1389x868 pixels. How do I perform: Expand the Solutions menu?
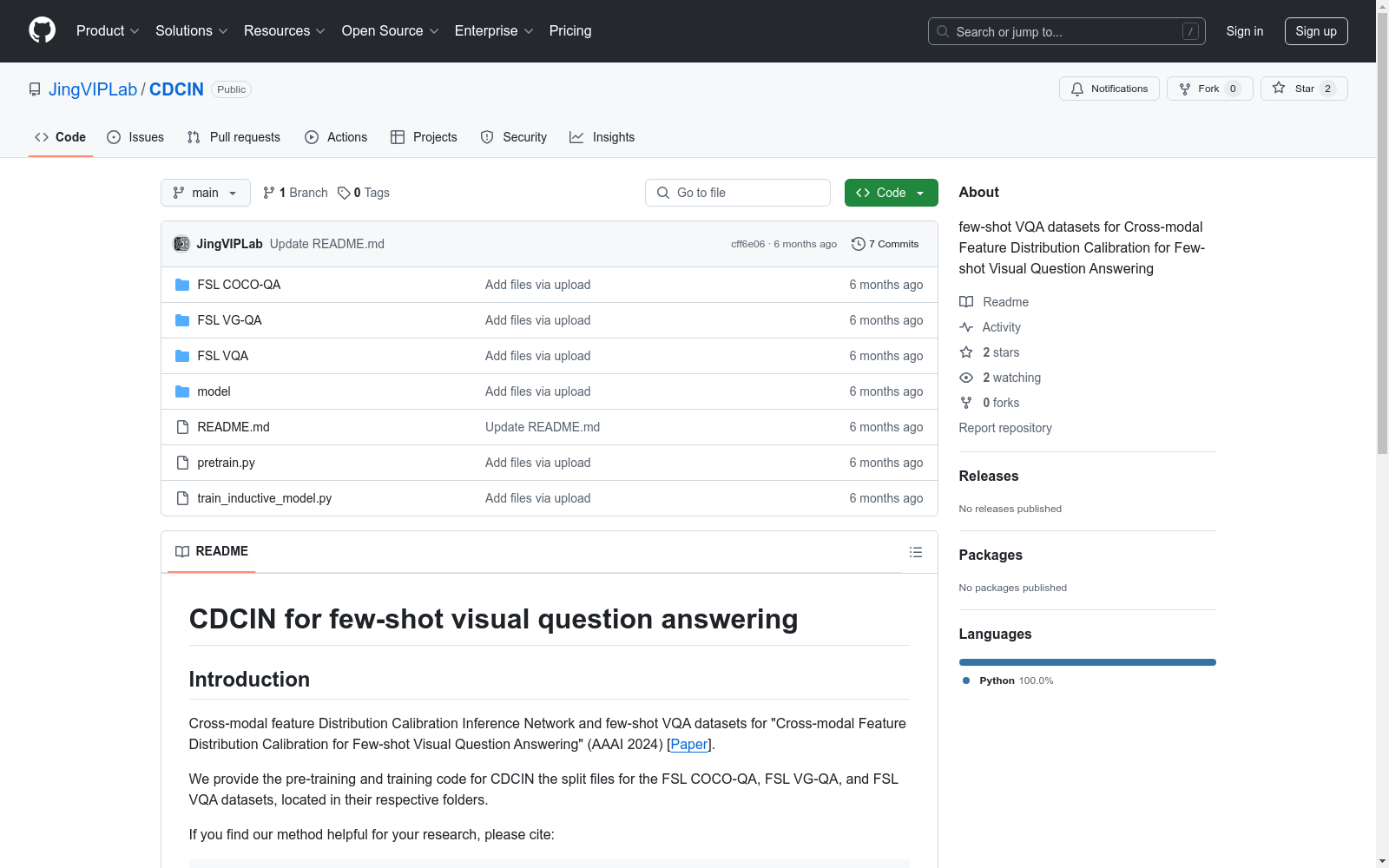click(x=192, y=30)
